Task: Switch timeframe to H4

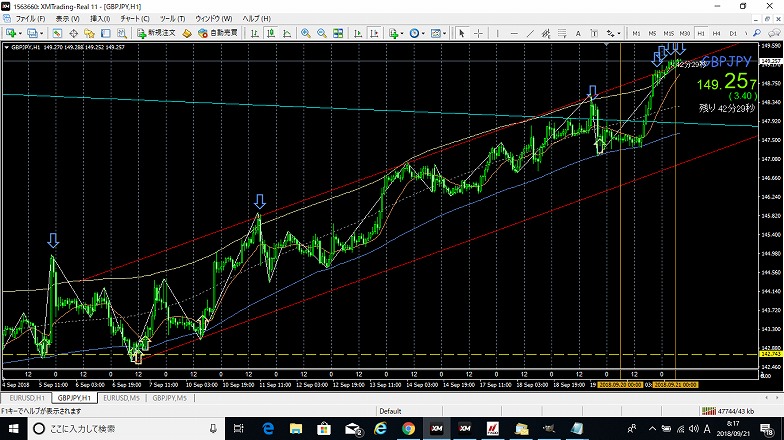Action: point(716,33)
